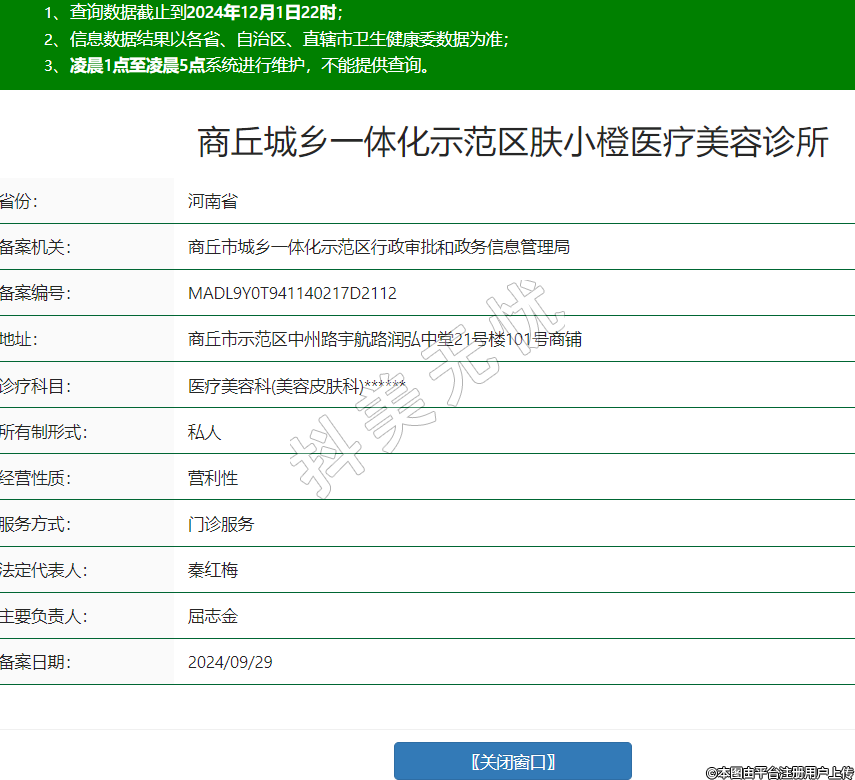
Task: Click the 关闭窗口 button
Action: pyautogui.click(x=512, y=761)
